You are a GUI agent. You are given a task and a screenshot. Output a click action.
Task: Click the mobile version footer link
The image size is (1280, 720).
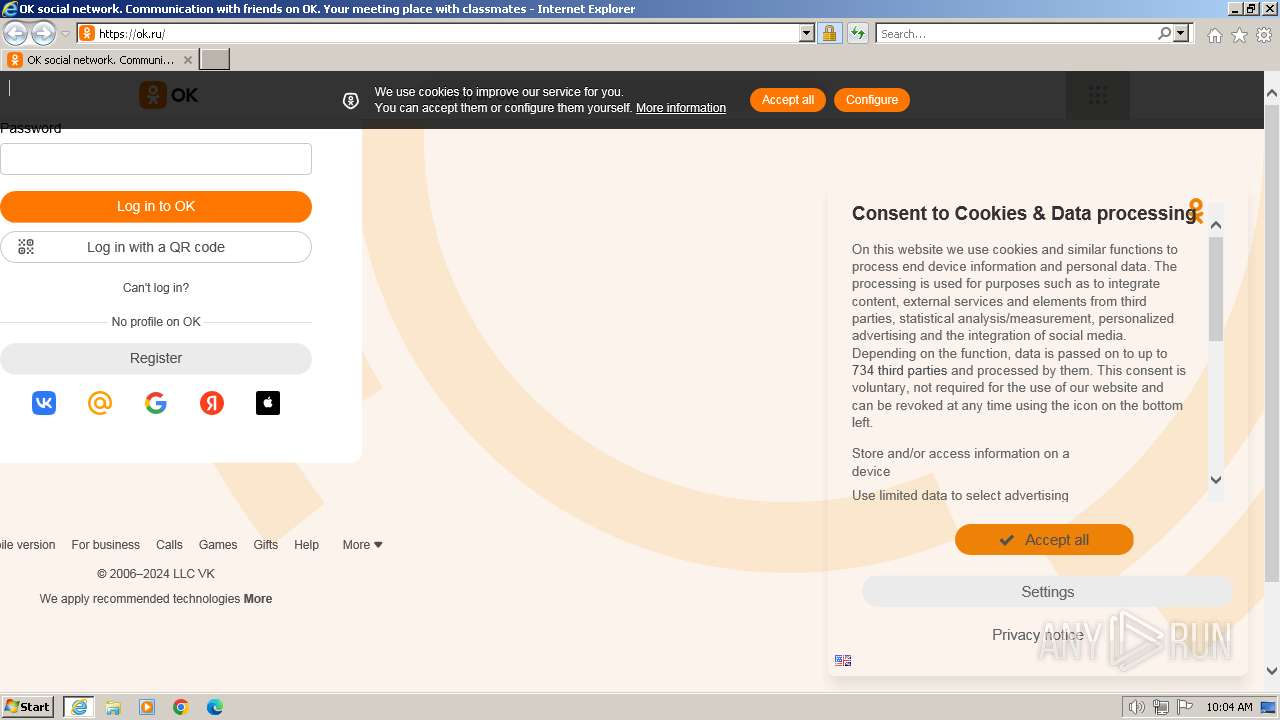(28, 545)
